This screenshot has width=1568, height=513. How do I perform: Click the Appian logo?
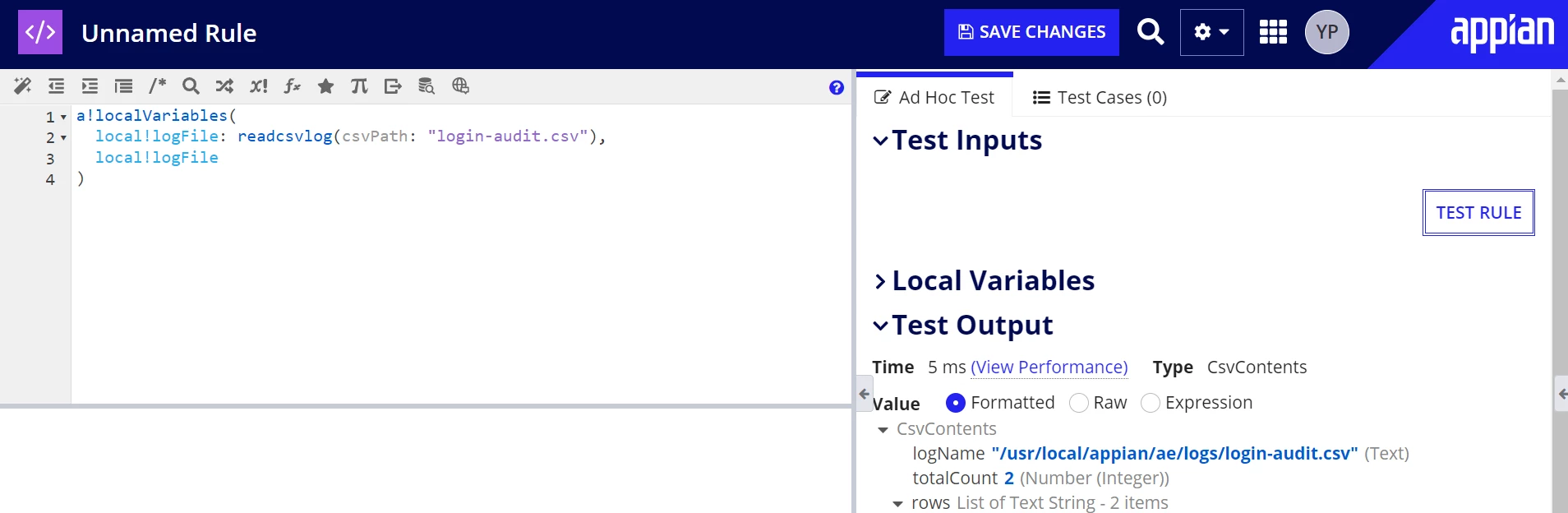[1501, 33]
